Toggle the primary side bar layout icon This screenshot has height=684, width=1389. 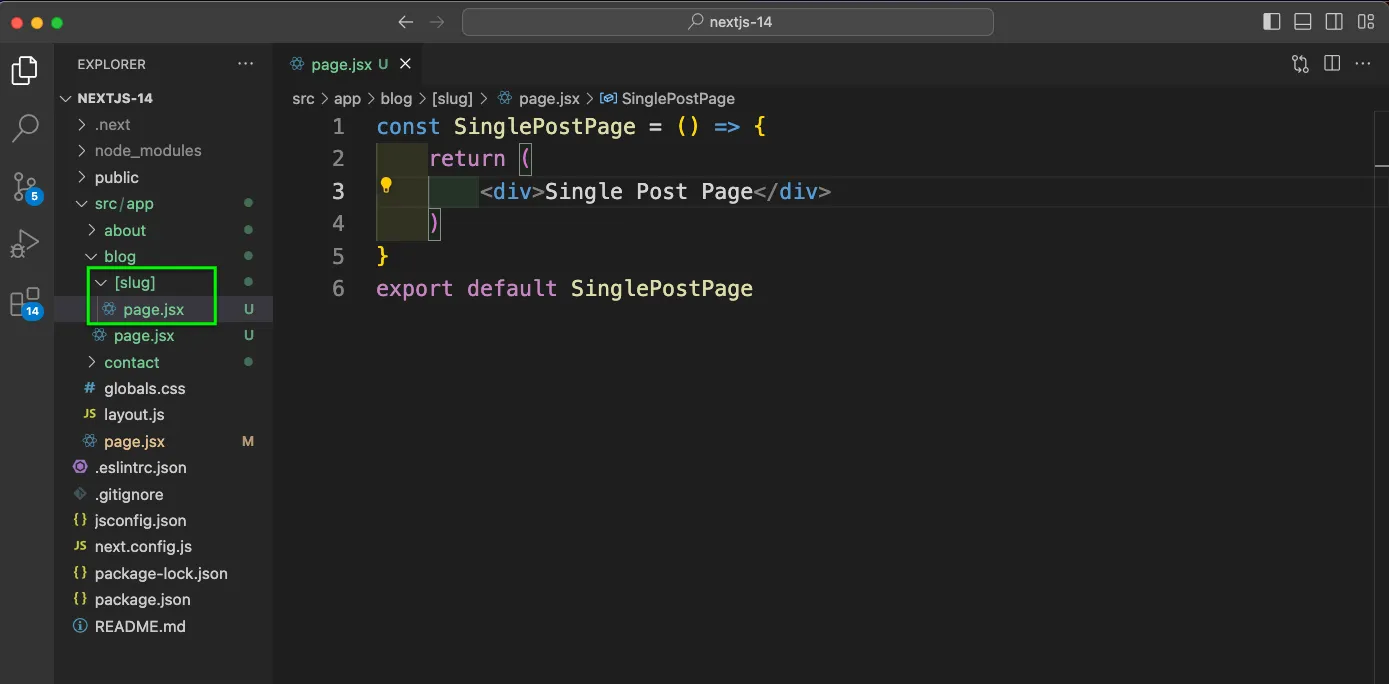[1272, 22]
